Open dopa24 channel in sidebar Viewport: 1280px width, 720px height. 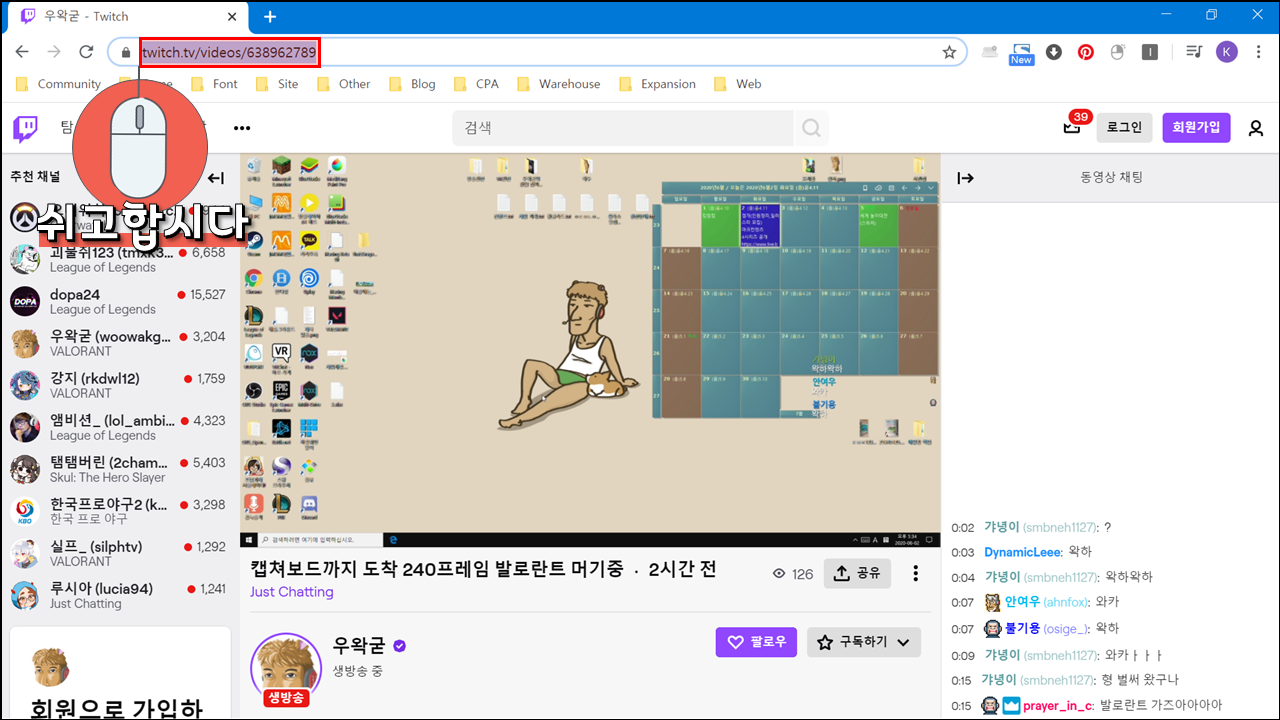[x=119, y=301]
